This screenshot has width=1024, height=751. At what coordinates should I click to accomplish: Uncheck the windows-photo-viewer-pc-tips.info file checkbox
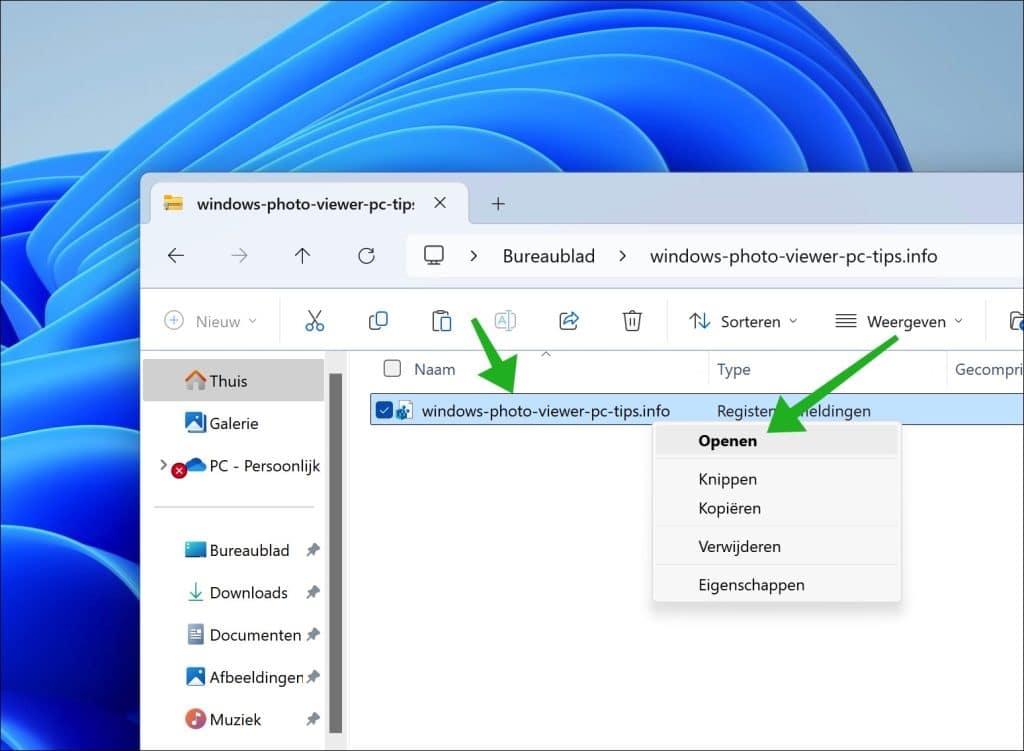(x=384, y=410)
